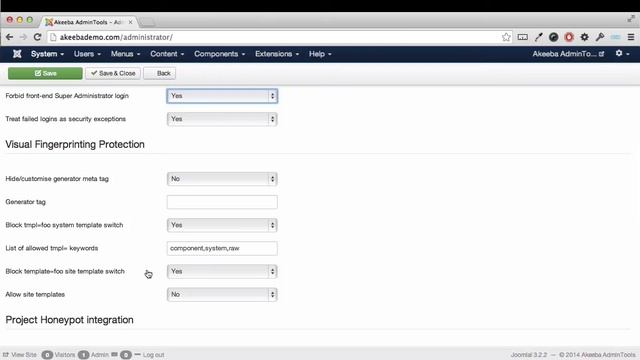640x360 pixels.
Task: Click Visual Fingerprinting Protection heading
Action: 75,144
